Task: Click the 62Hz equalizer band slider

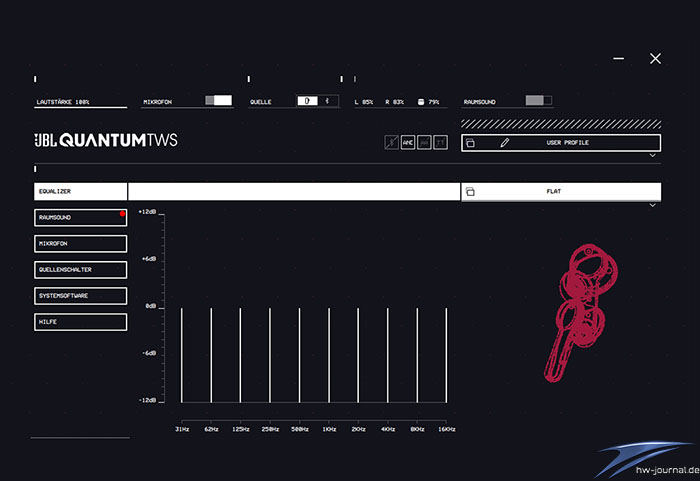Action: point(211,355)
